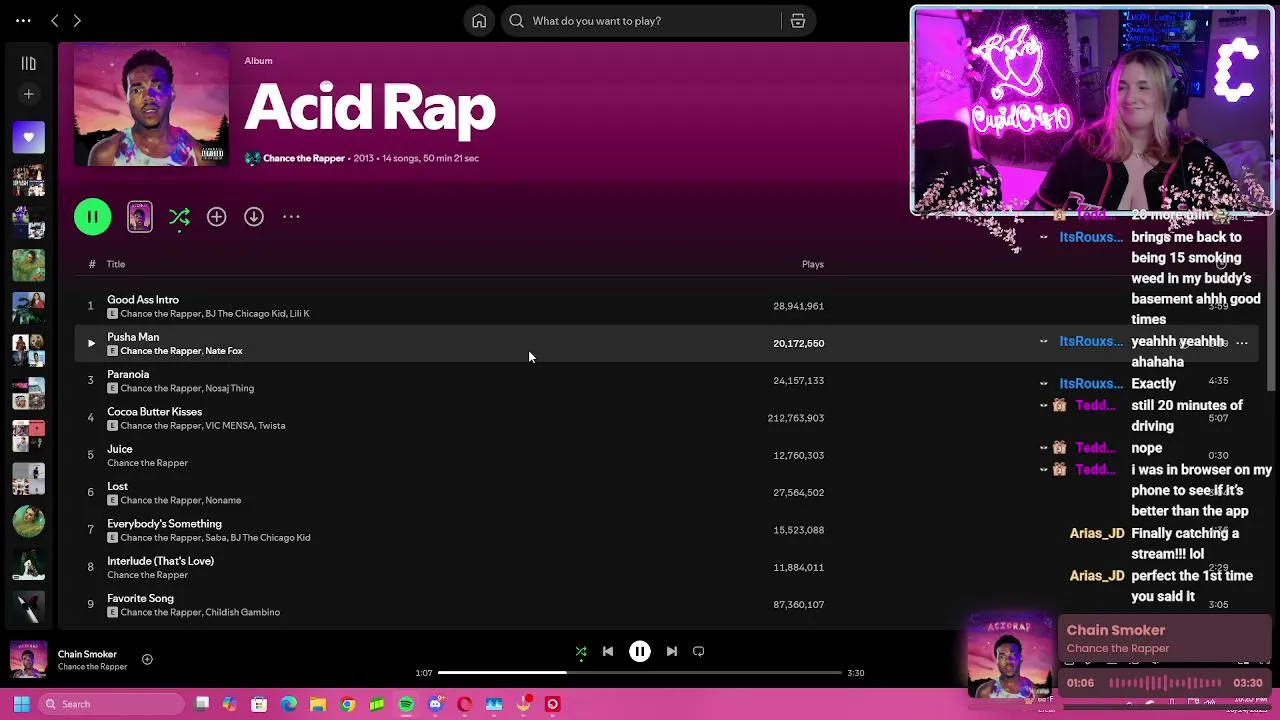The image size is (1280, 720).
Task: Click the Plays column header
Action: (813, 264)
